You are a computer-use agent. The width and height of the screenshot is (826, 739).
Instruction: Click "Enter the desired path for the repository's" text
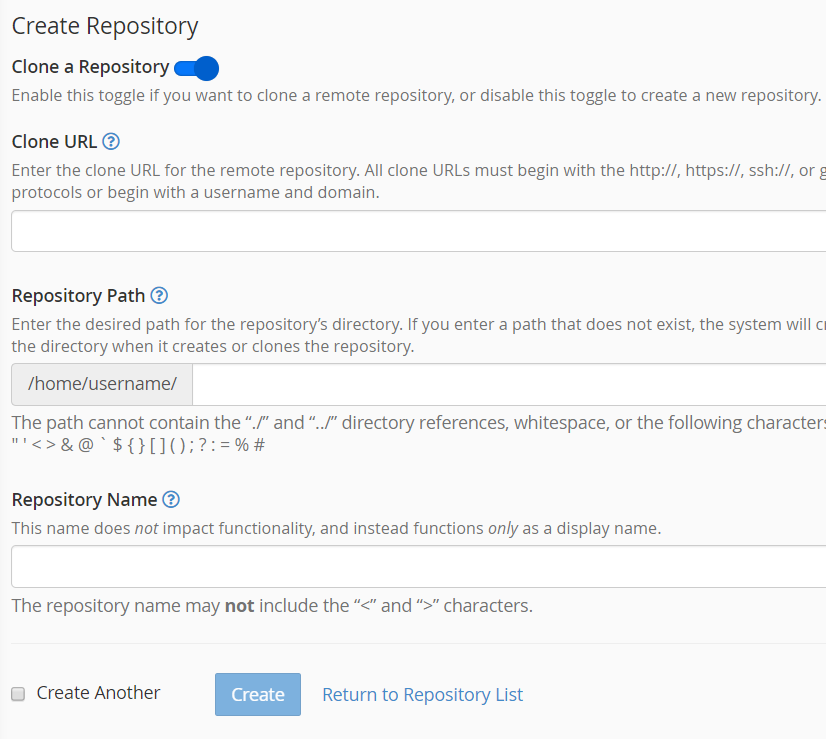(419, 324)
